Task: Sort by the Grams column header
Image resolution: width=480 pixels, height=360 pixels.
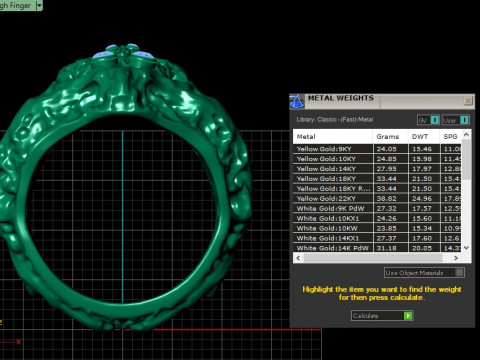Action: 390,137
